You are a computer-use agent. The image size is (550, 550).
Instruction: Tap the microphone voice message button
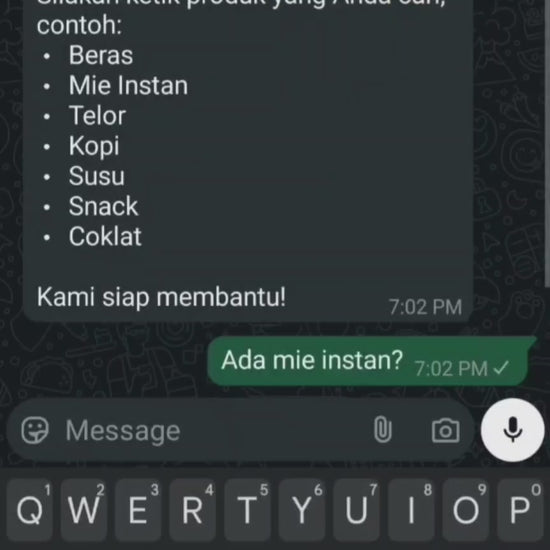click(512, 430)
